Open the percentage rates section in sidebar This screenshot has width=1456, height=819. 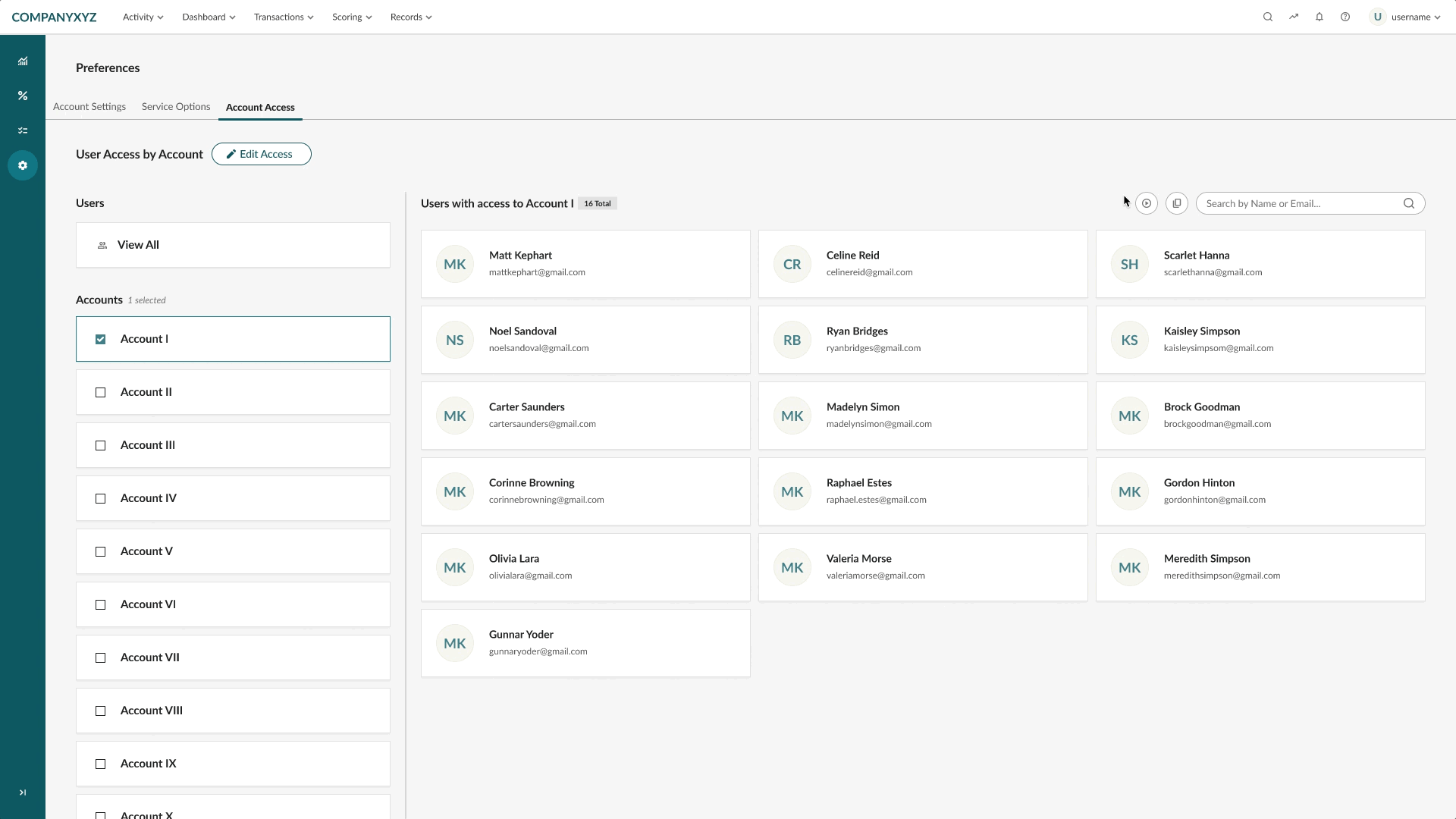[23, 96]
